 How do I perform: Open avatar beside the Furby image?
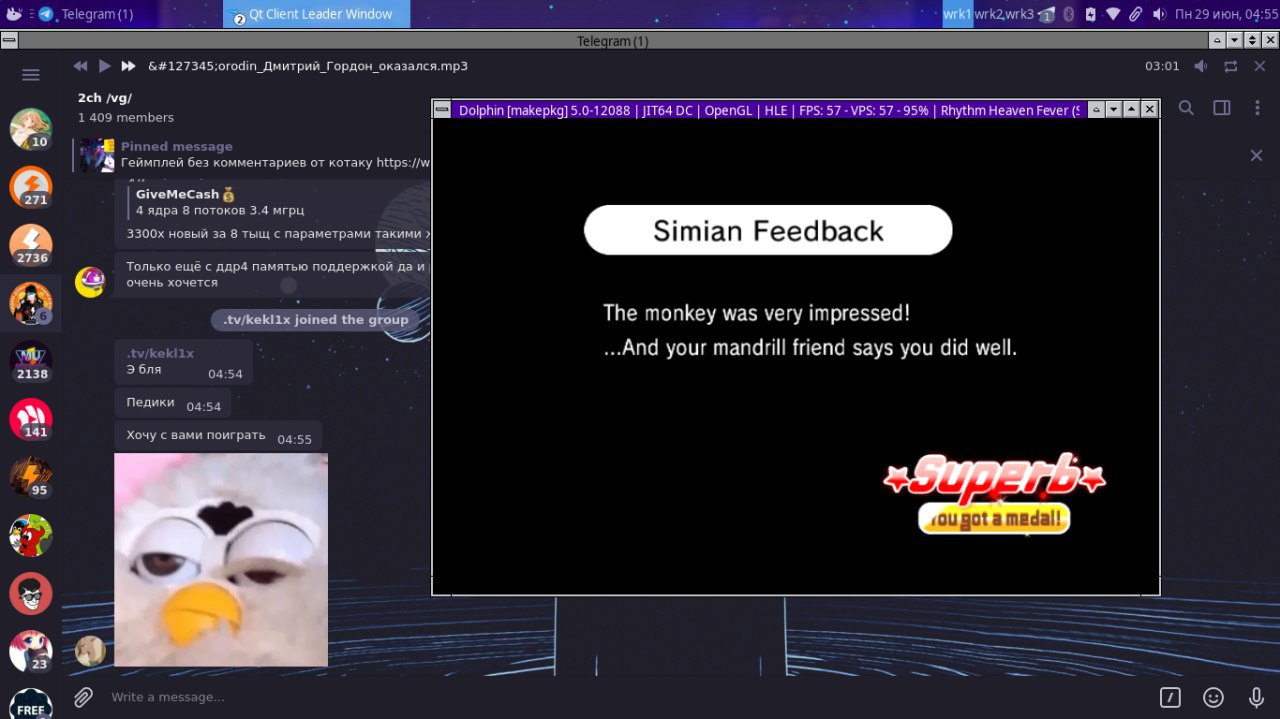tap(91, 651)
